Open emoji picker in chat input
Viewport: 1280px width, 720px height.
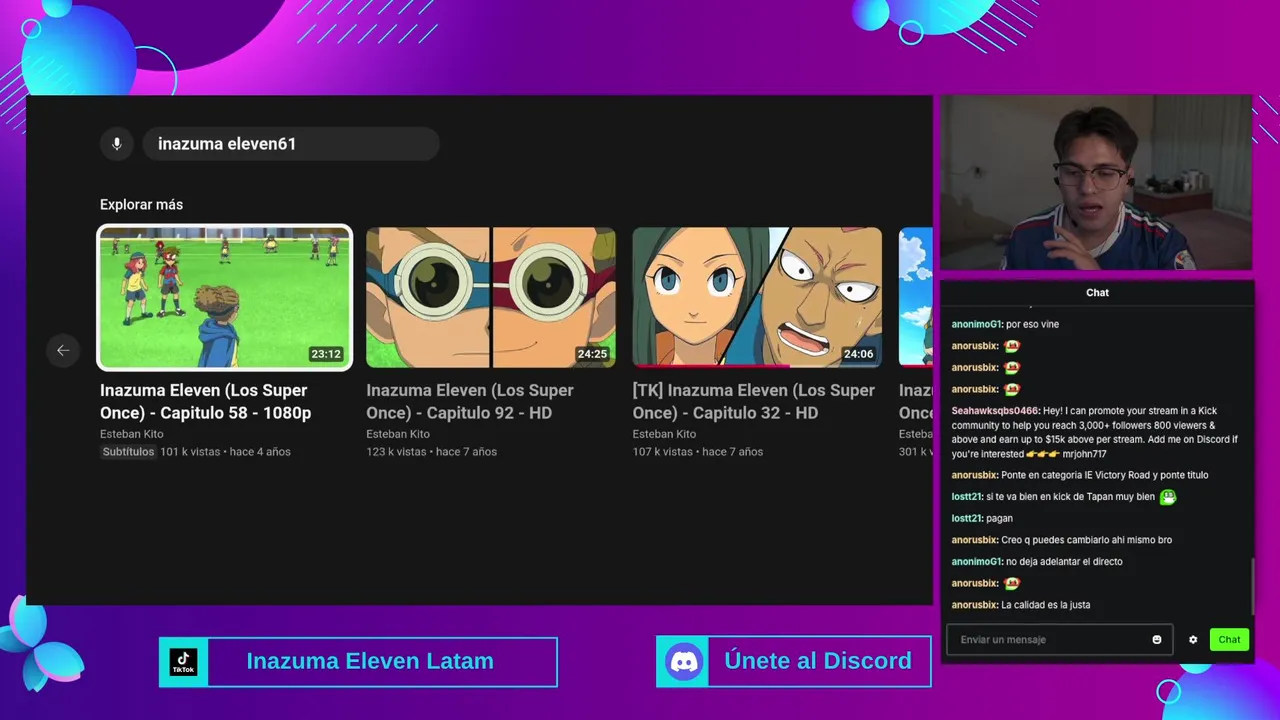click(x=1157, y=640)
